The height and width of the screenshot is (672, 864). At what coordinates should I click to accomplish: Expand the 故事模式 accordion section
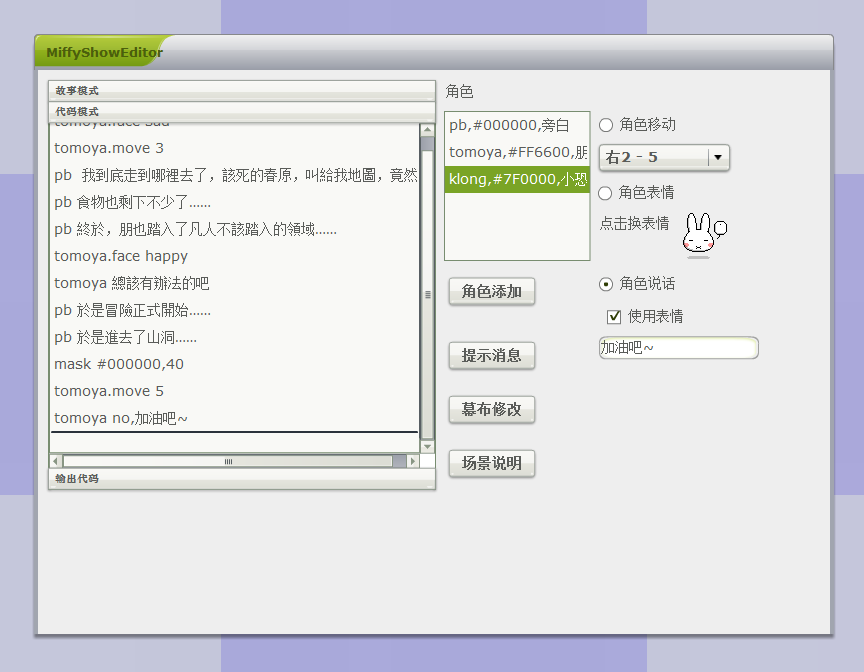coord(242,91)
